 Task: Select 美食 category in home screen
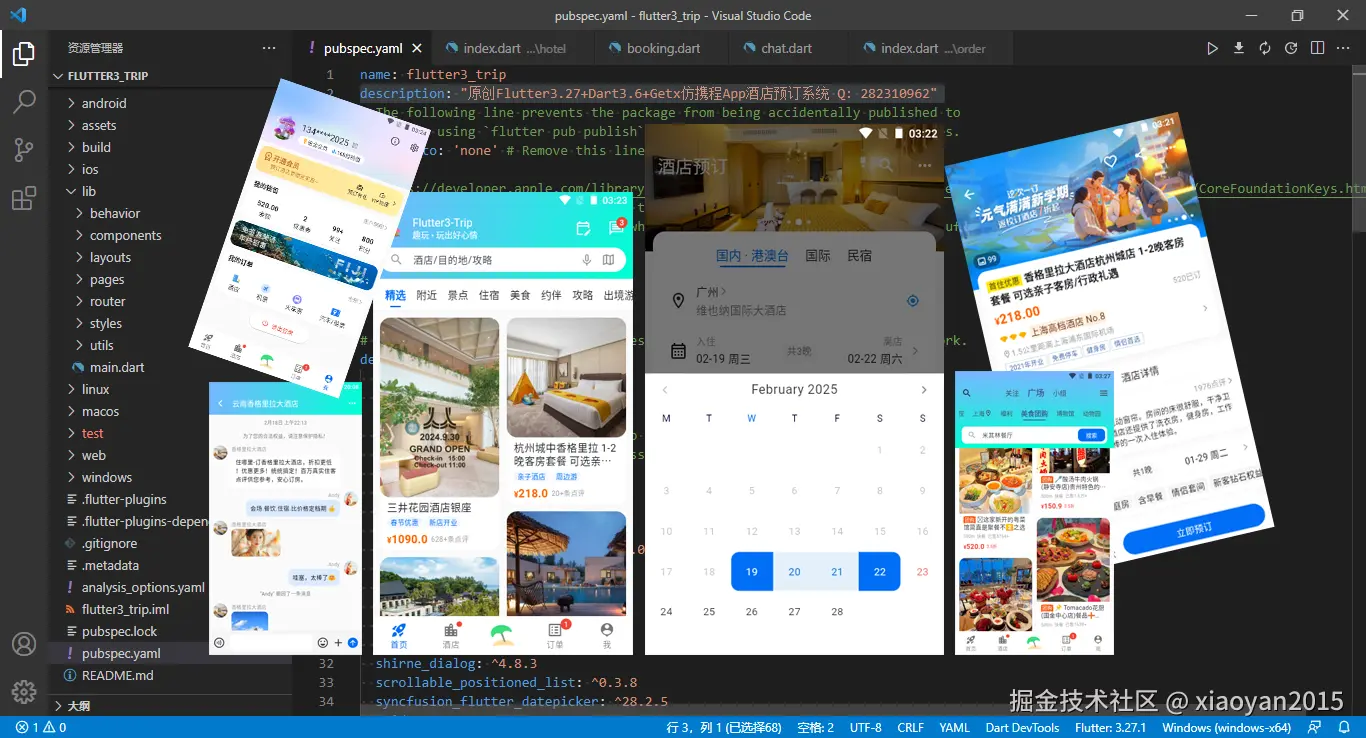(520, 295)
